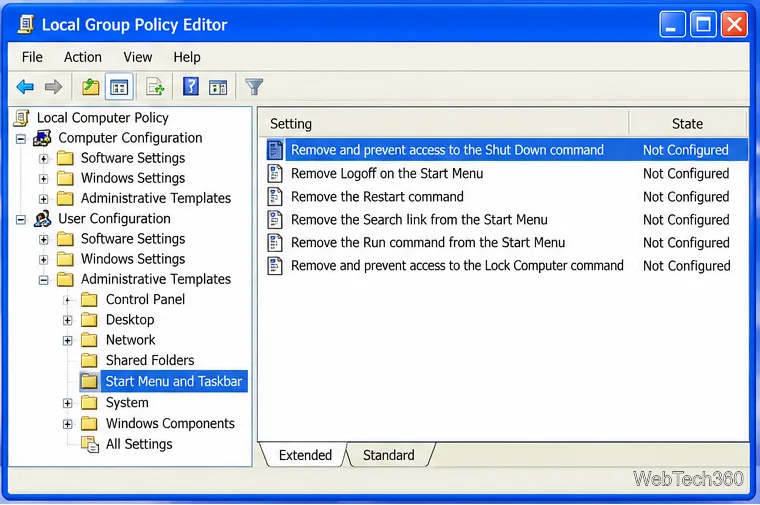The width and height of the screenshot is (760, 505).
Task: Select Remove the Search link from Start Menu
Action: [419, 220]
